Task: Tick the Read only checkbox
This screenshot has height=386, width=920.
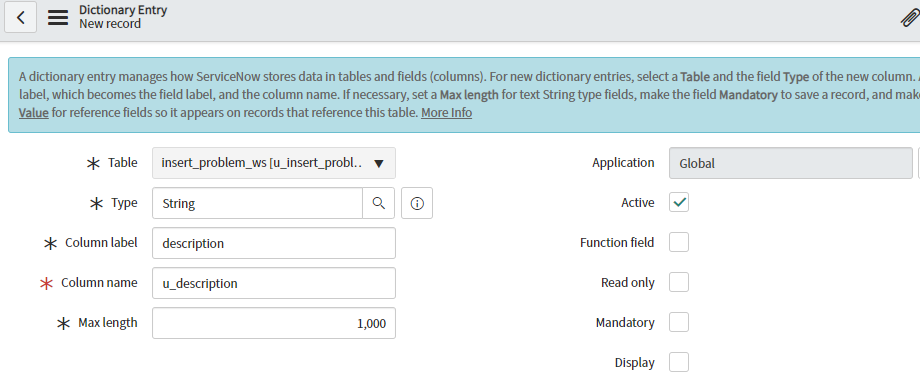Action: (679, 282)
